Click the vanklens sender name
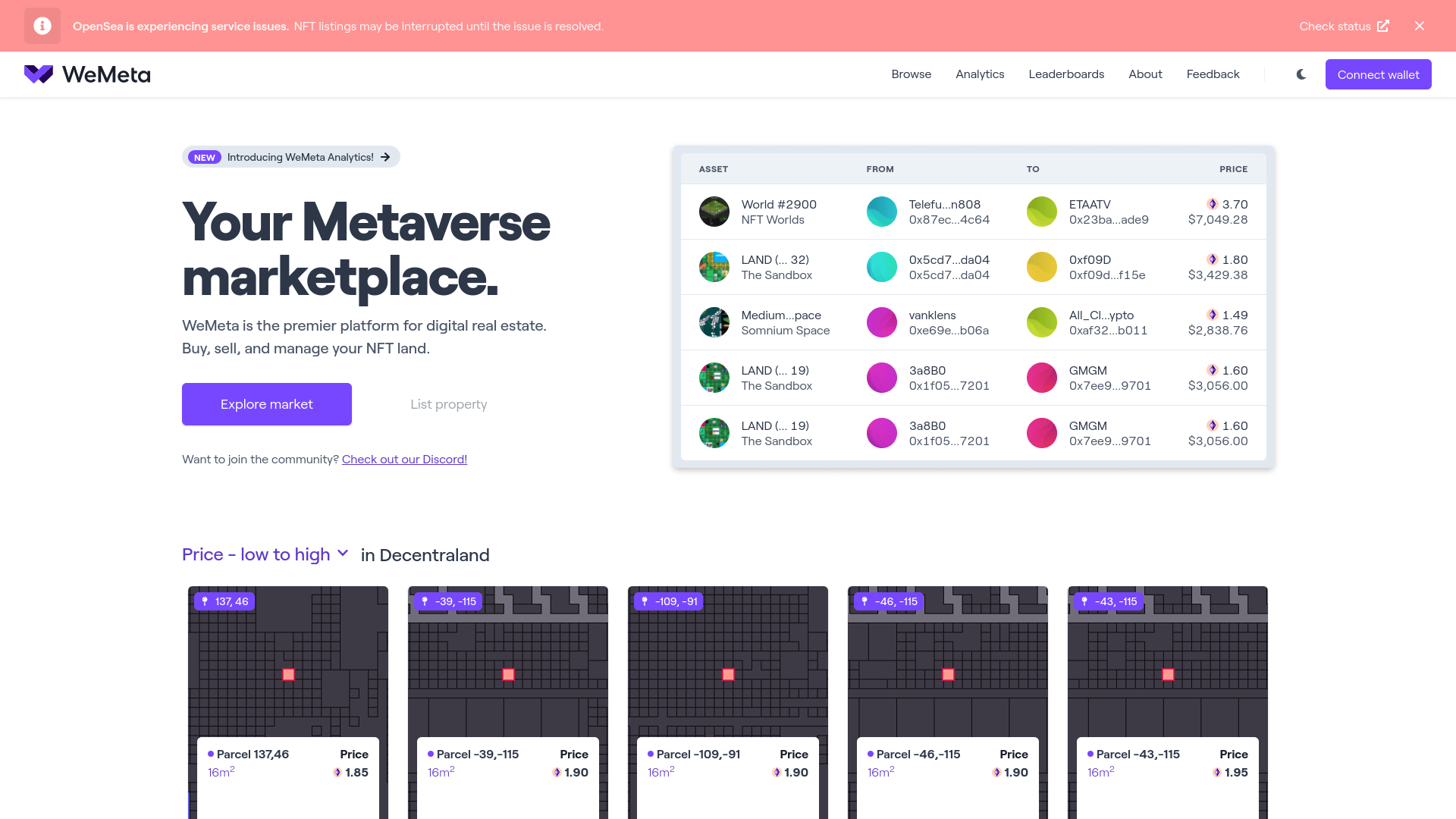1456x819 pixels. [x=932, y=315]
